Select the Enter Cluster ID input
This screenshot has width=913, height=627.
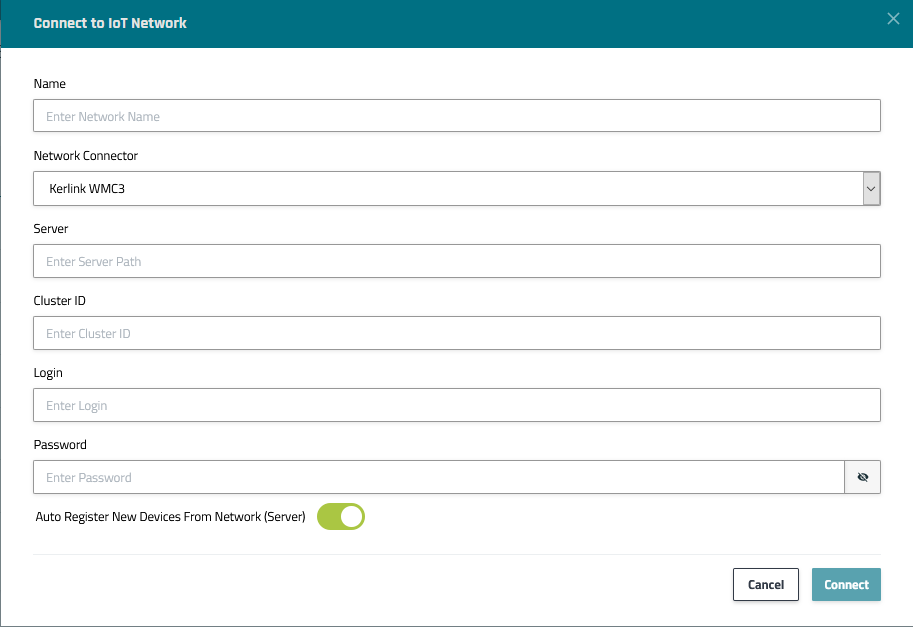pyautogui.click(x=456, y=333)
